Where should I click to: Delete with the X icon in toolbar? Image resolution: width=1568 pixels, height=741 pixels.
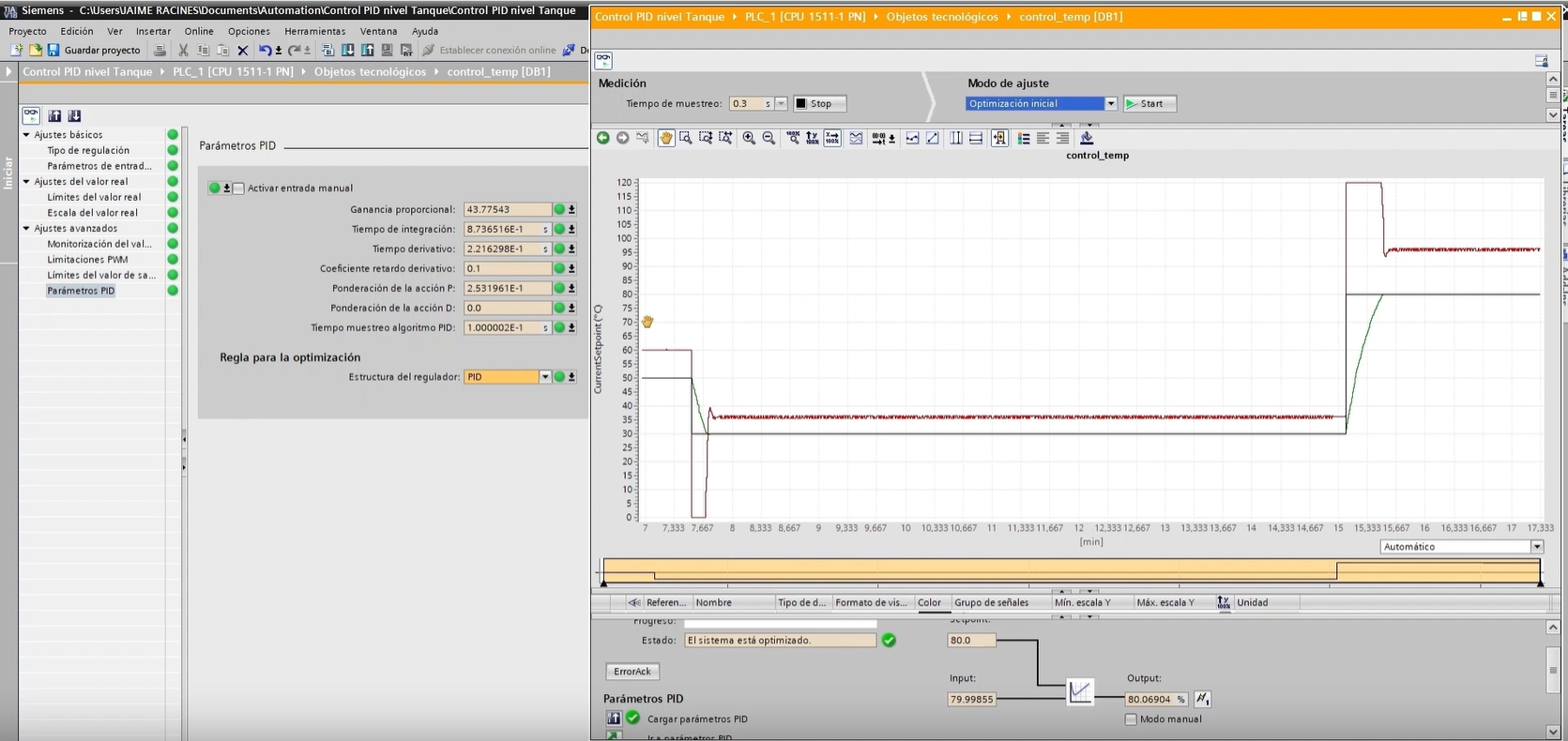pos(242,50)
